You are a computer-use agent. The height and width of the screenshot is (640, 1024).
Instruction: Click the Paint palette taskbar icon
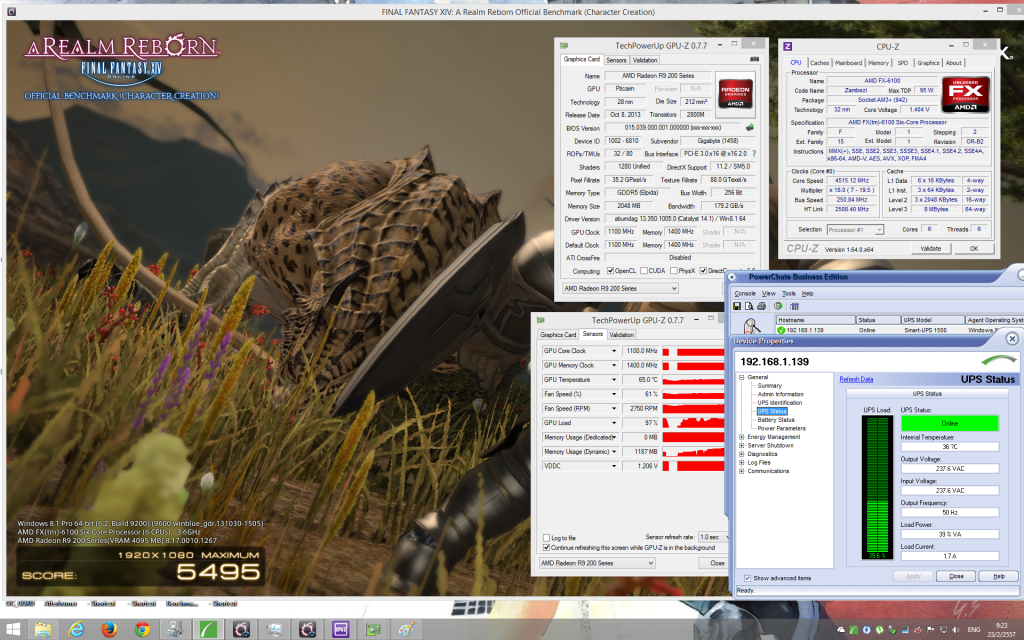click(406, 630)
